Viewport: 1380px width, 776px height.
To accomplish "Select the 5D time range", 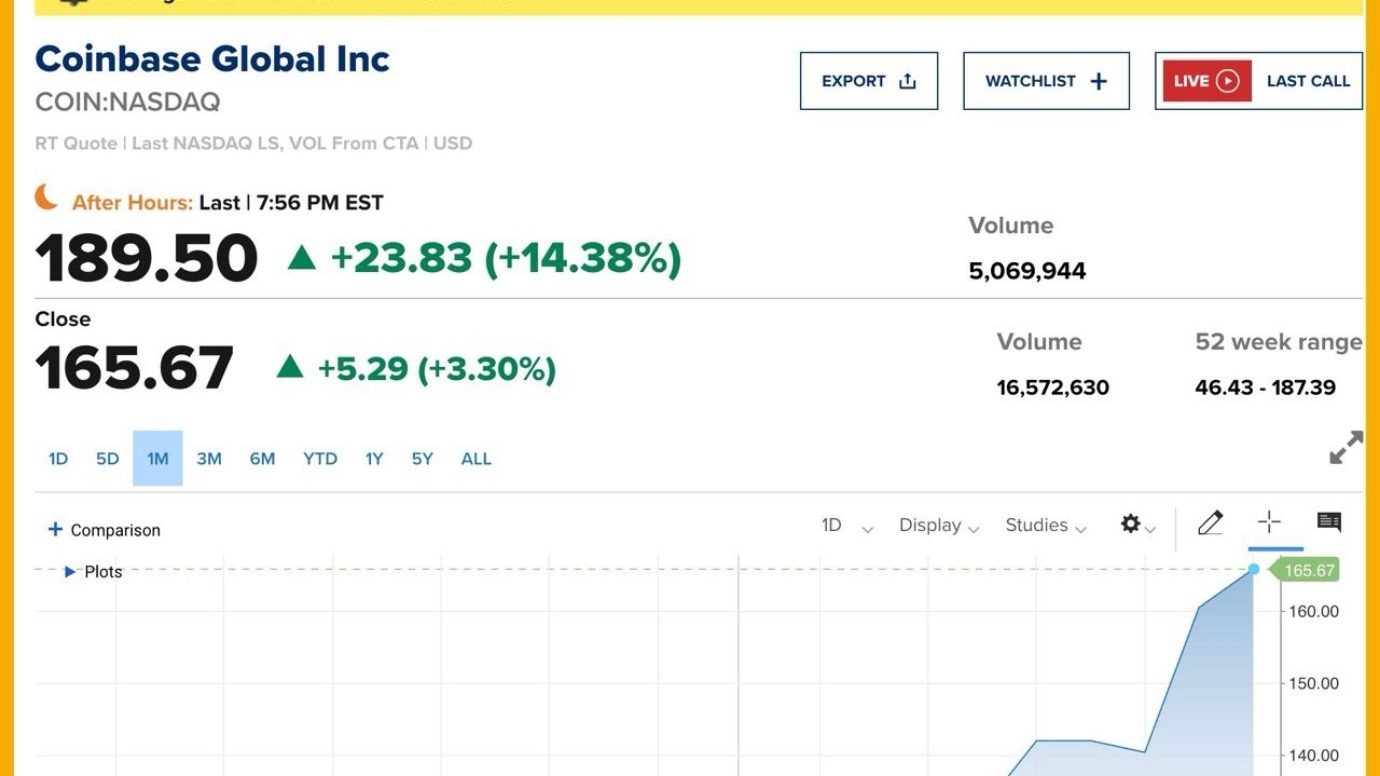I will (107, 459).
